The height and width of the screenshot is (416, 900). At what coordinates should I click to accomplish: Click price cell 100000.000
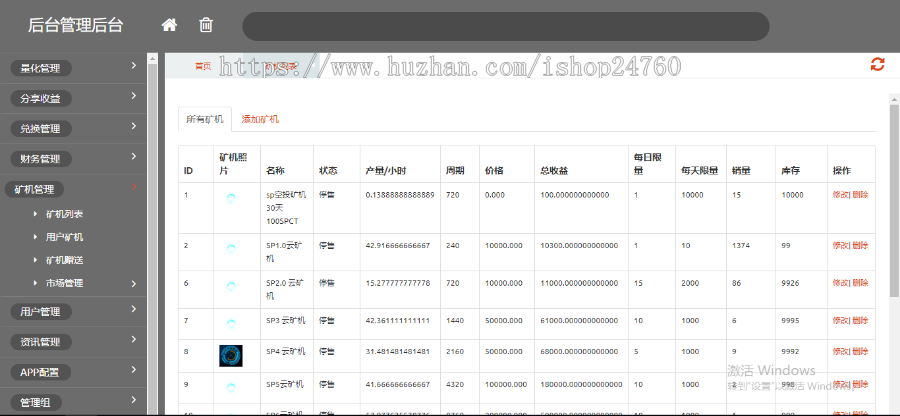506,384
